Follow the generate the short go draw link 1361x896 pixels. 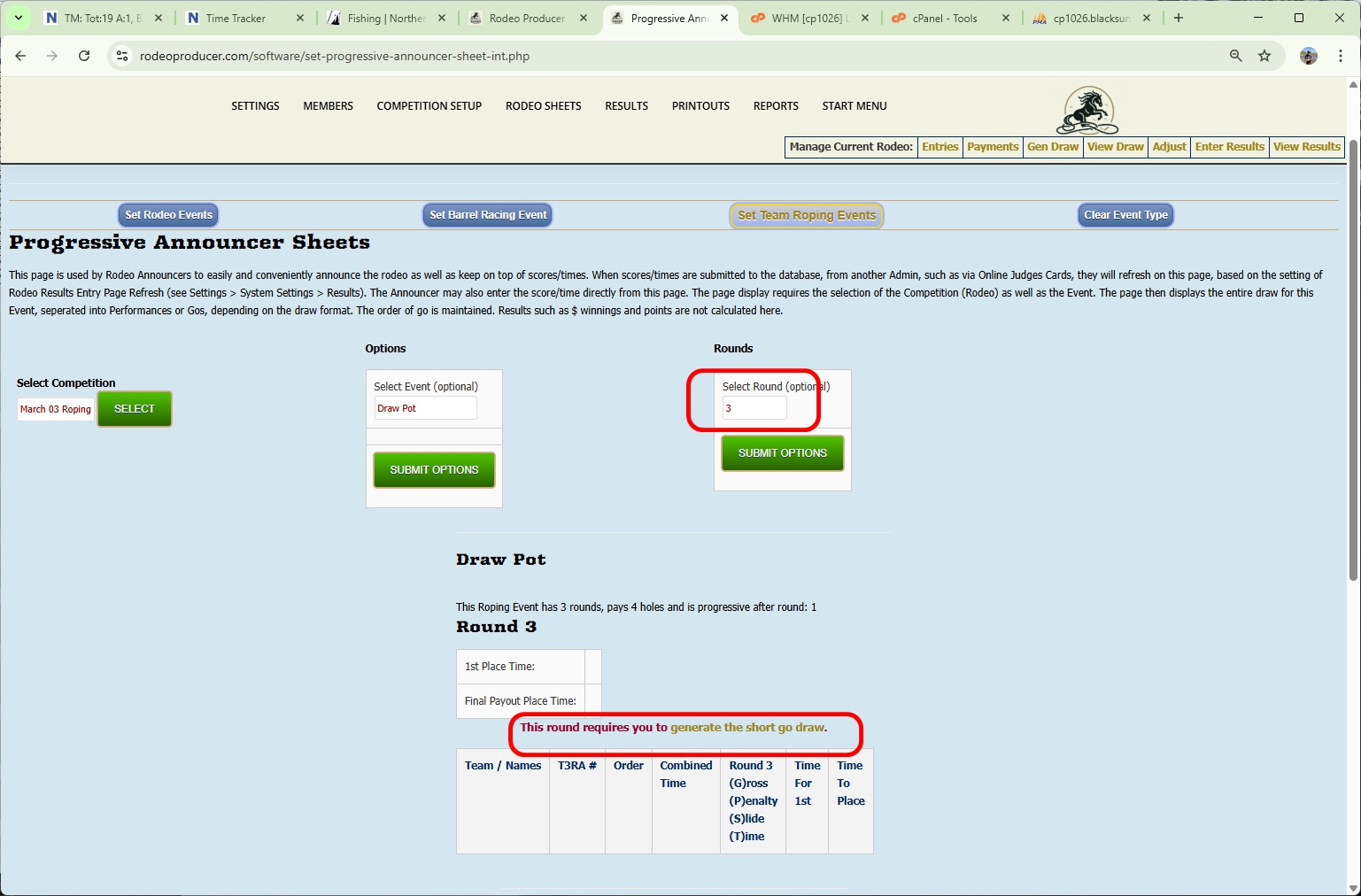[747, 728]
